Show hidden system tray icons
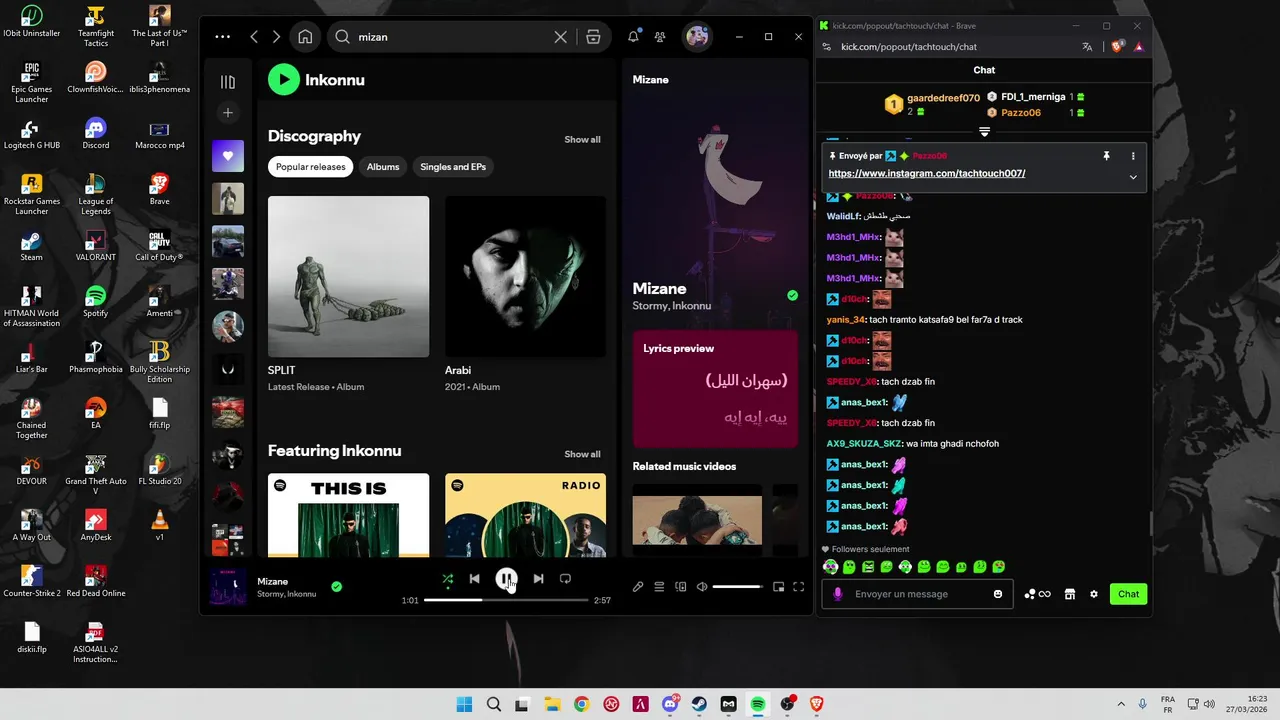 click(x=1120, y=704)
